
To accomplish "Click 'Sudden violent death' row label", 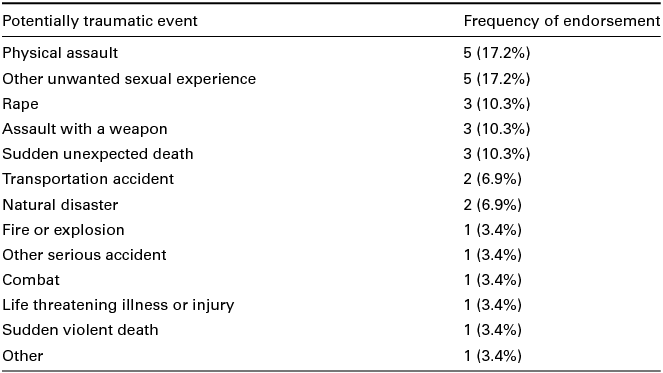I will 80,330.
